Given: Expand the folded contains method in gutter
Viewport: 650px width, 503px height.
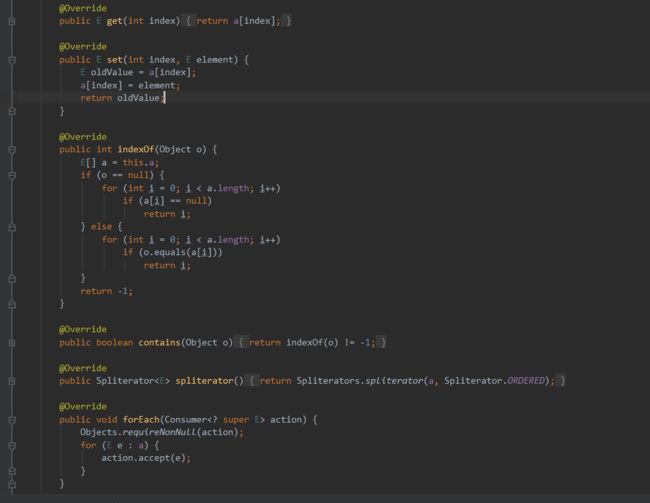Looking at the screenshot, I should coord(12,343).
